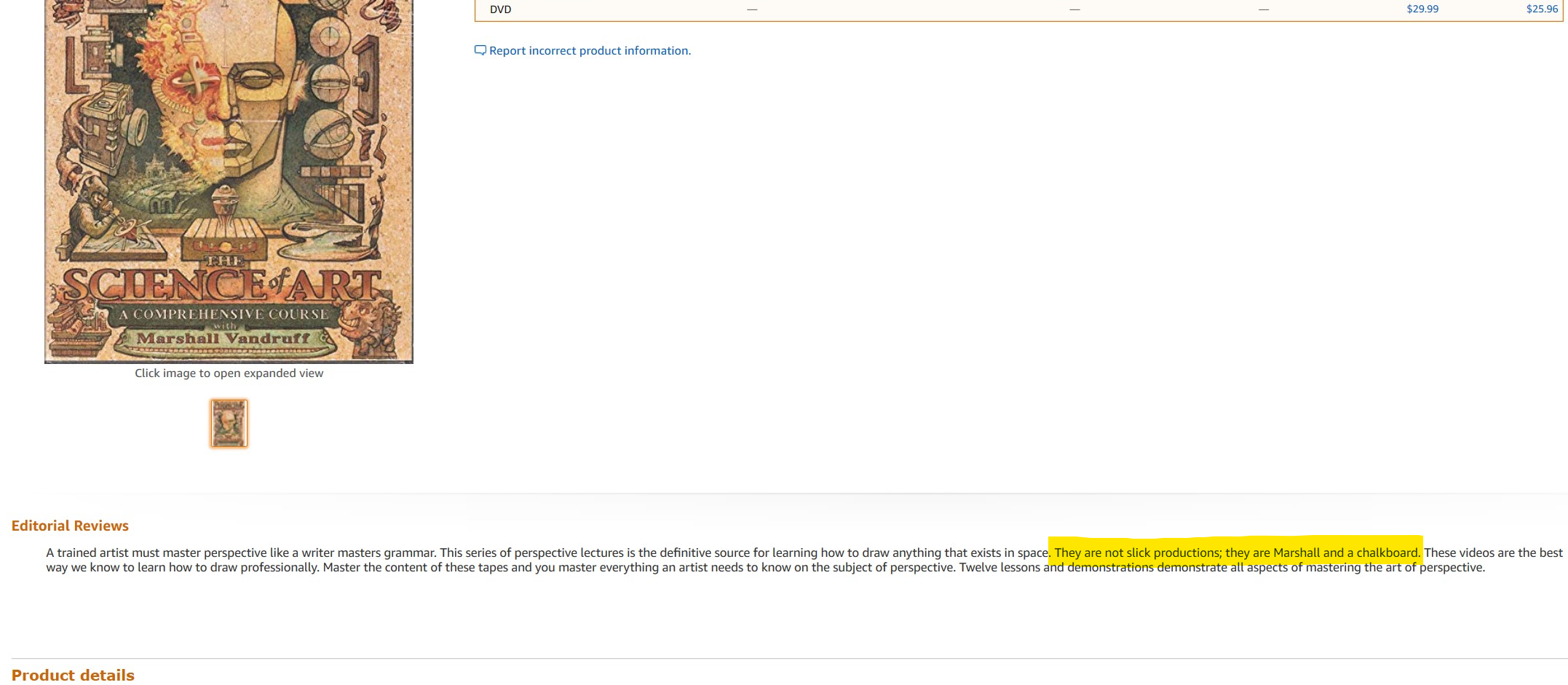Click the $29.99 DVD price link

pos(1422,9)
